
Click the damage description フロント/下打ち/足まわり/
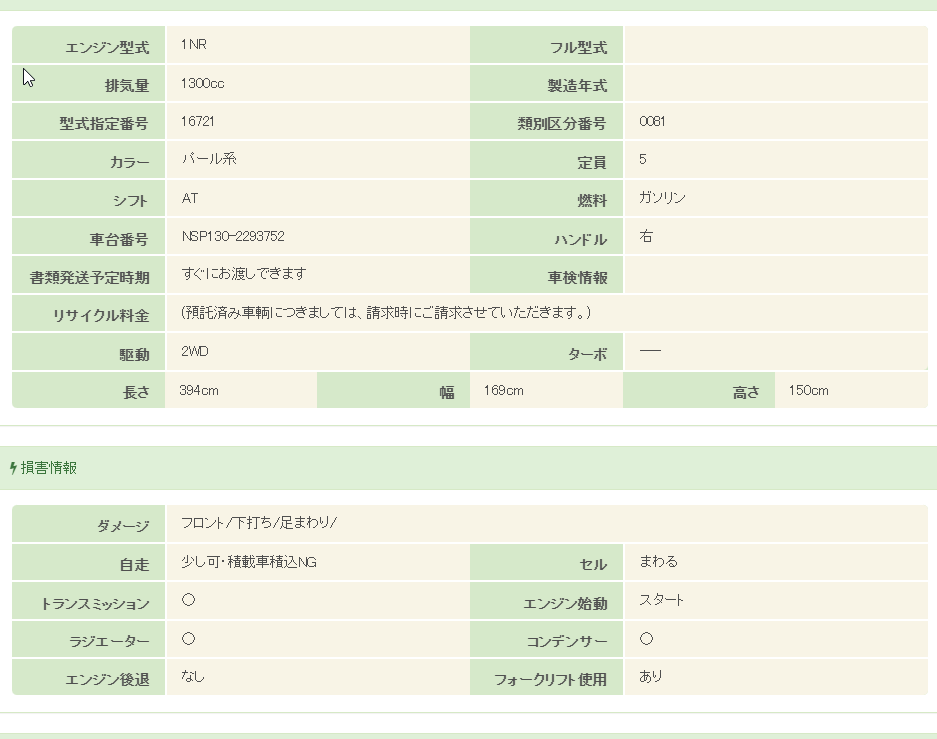pos(259,523)
